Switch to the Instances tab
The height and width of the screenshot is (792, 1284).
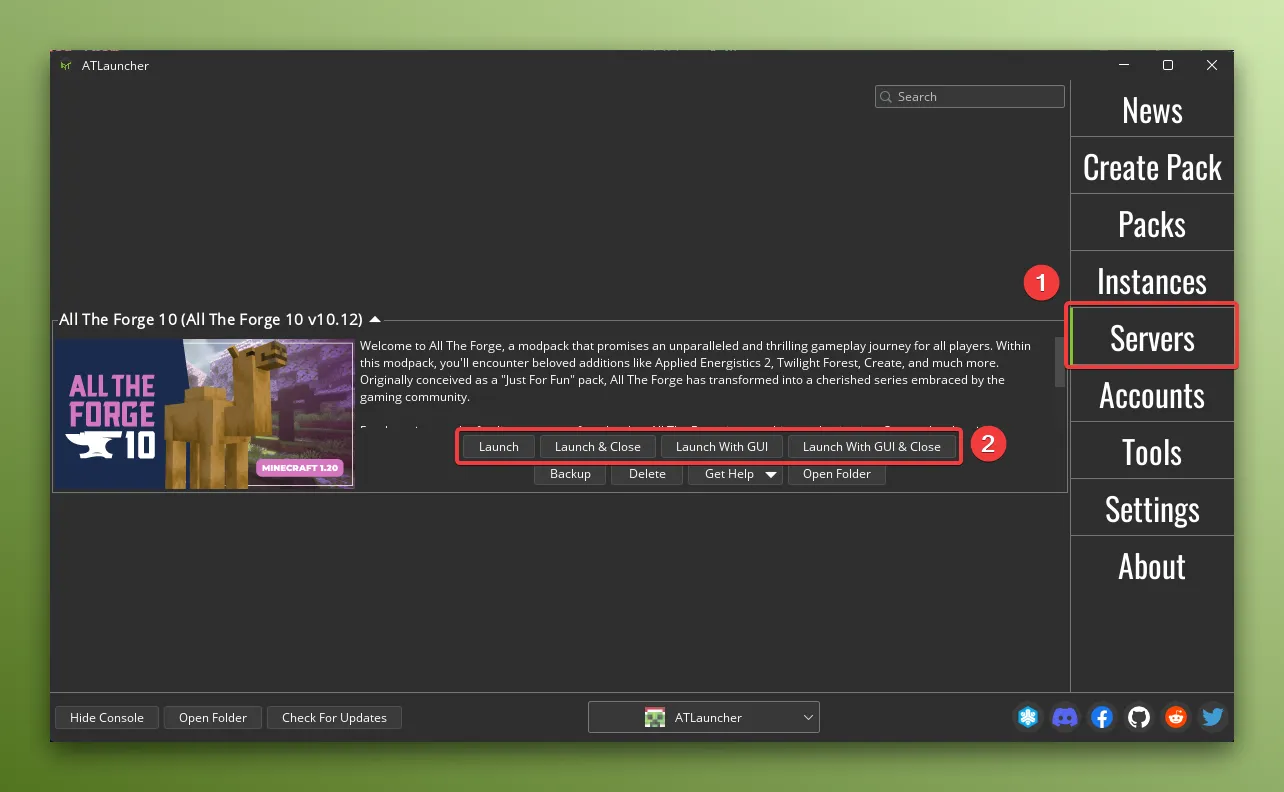point(1151,281)
